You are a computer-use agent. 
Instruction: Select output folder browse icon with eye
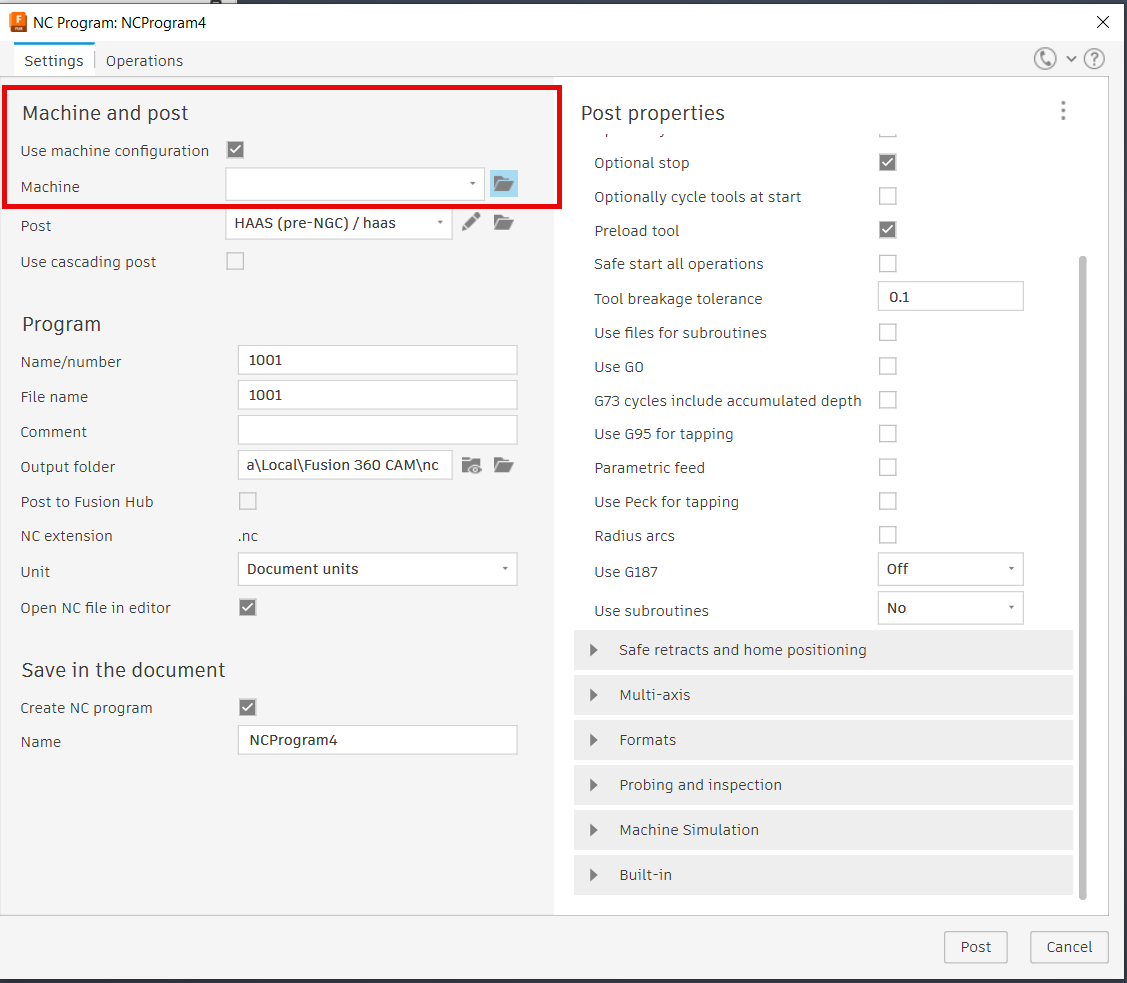[472, 466]
